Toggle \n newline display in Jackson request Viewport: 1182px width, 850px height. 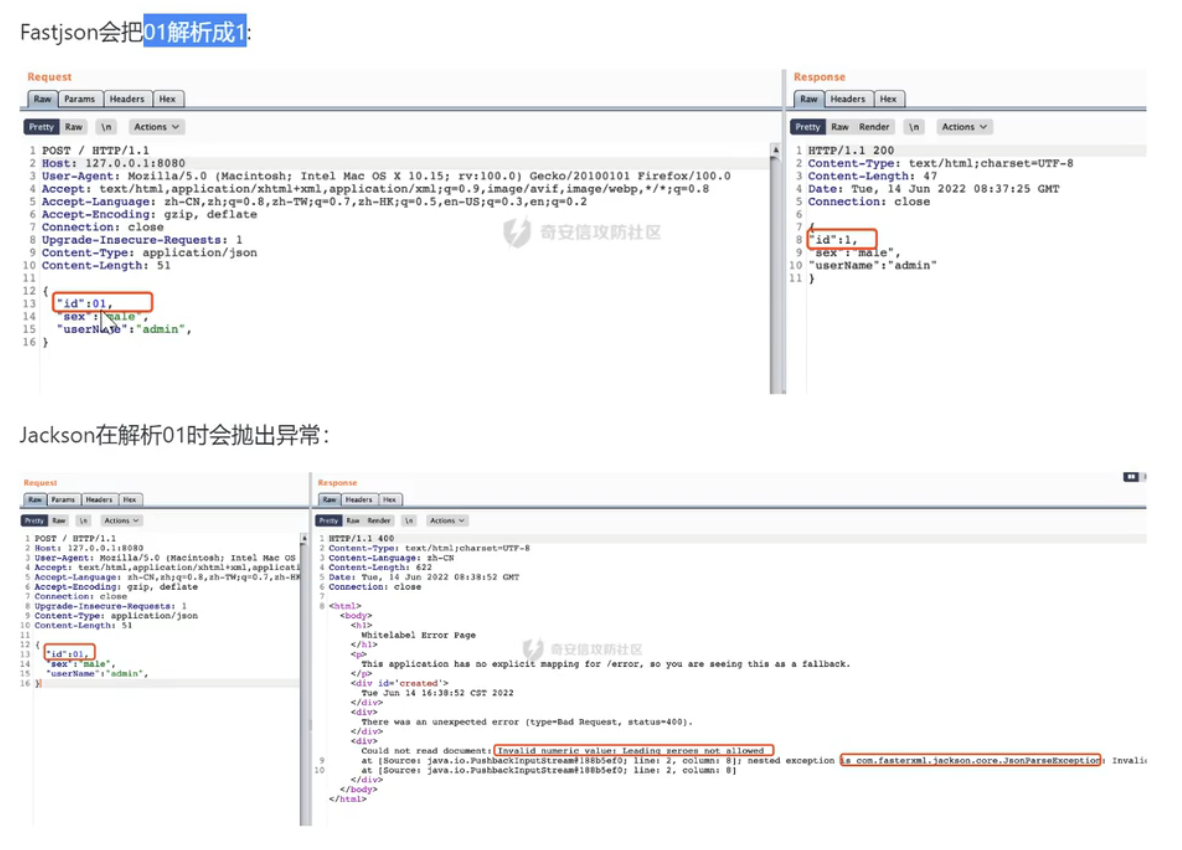point(84,521)
